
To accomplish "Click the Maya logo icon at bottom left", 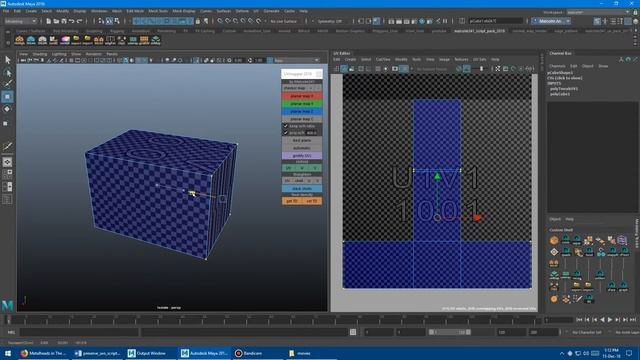I will [7, 305].
